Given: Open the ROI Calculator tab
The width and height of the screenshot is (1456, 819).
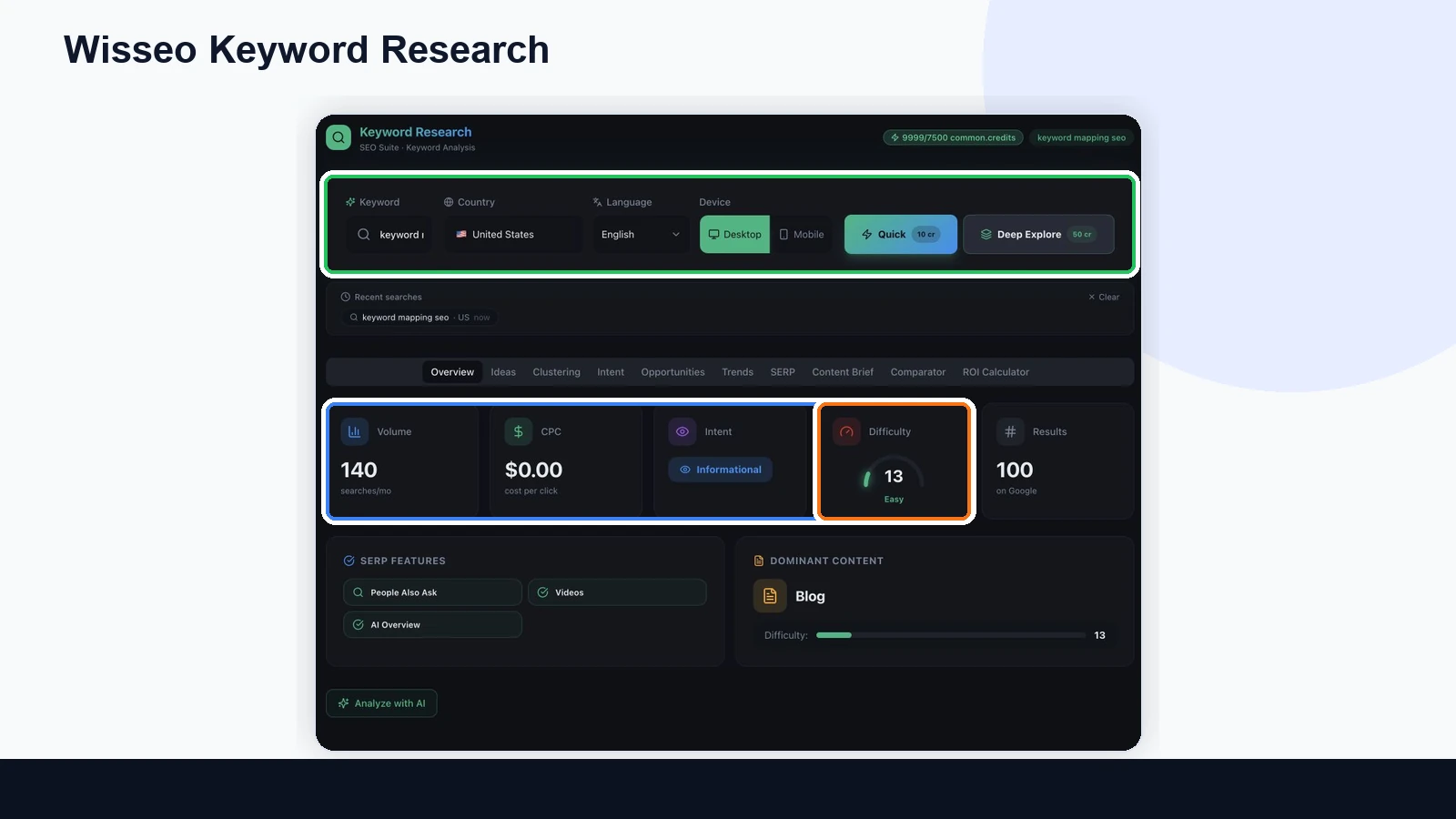Looking at the screenshot, I should pyautogui.click(x=996, y=372).
